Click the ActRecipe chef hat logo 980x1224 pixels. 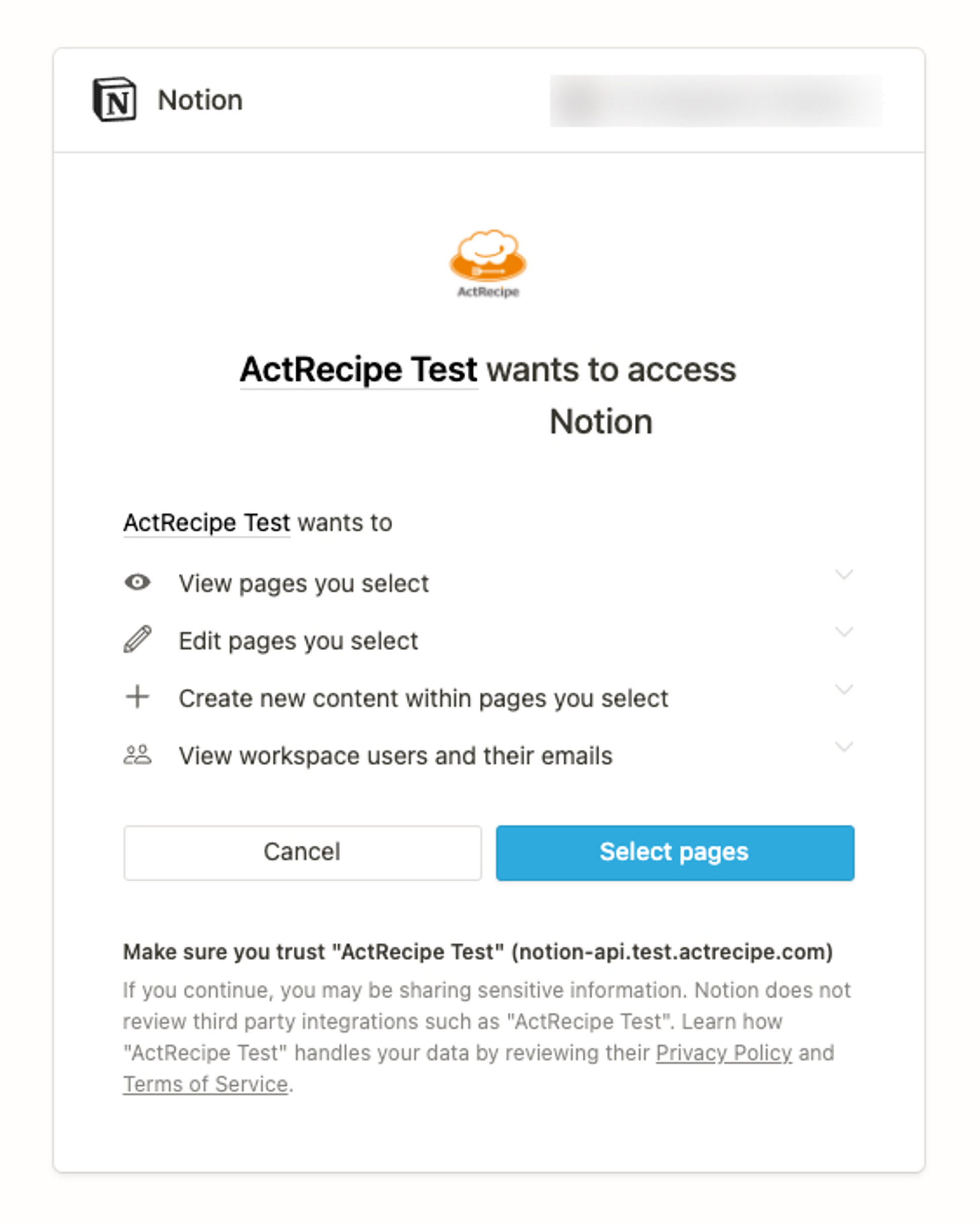point(488,263)
